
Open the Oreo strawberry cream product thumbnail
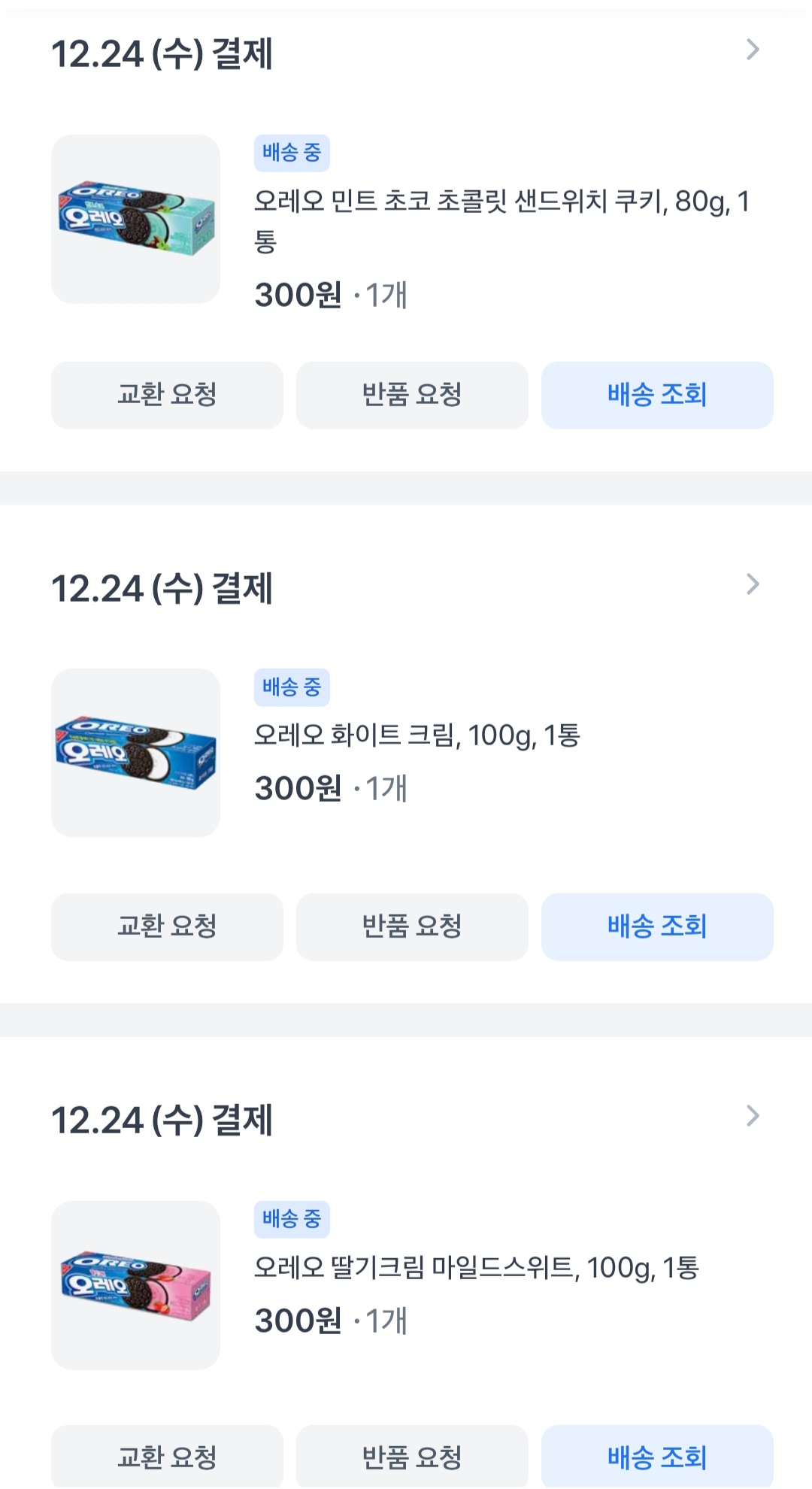coord(136,1284)
